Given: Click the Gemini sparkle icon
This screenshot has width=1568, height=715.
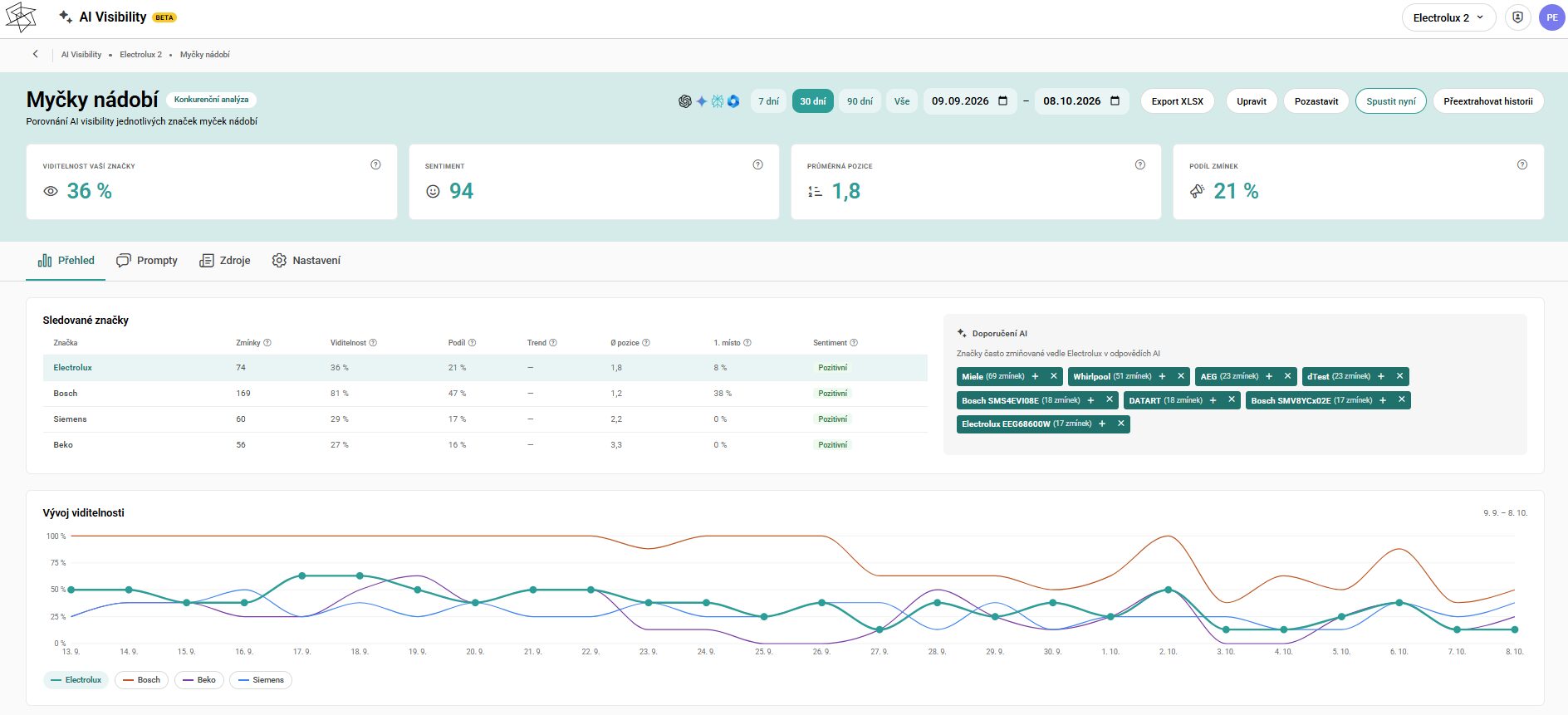Looking at the screenshot, I should coord(701,101).
